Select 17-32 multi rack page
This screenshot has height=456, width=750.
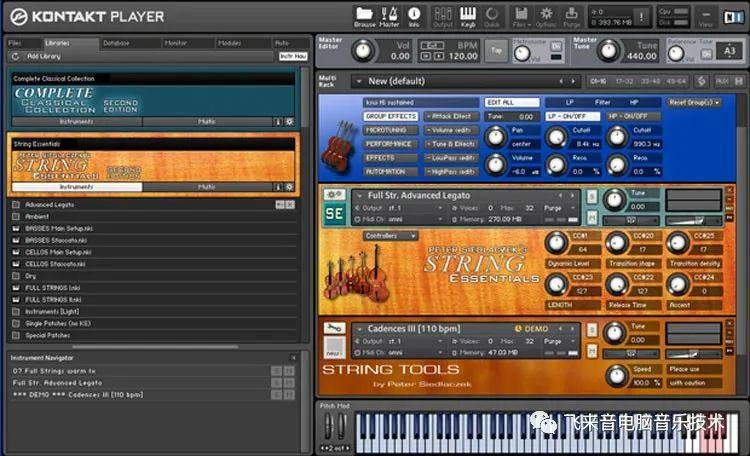[624, 81]
